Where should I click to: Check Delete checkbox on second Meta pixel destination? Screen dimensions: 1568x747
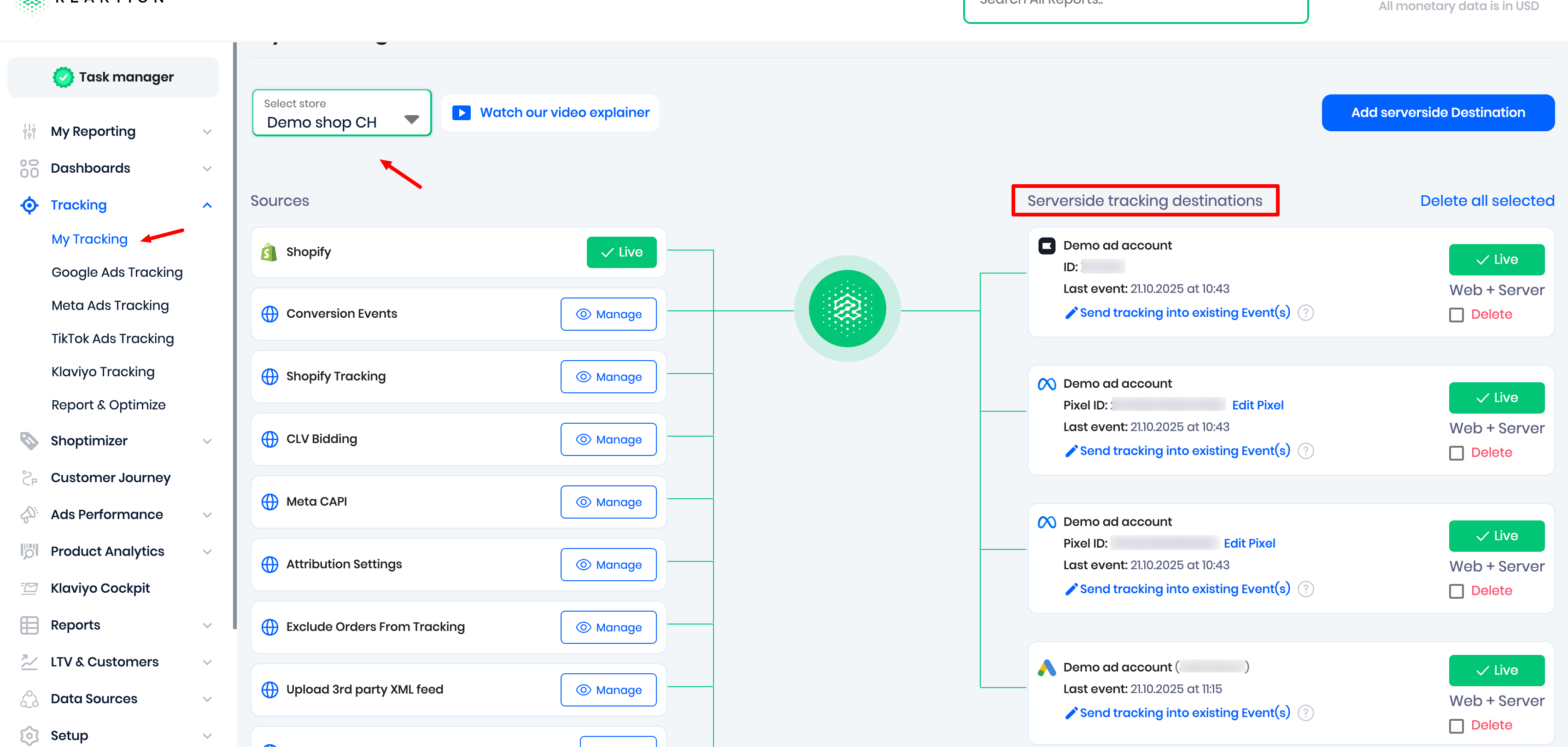1456,591
